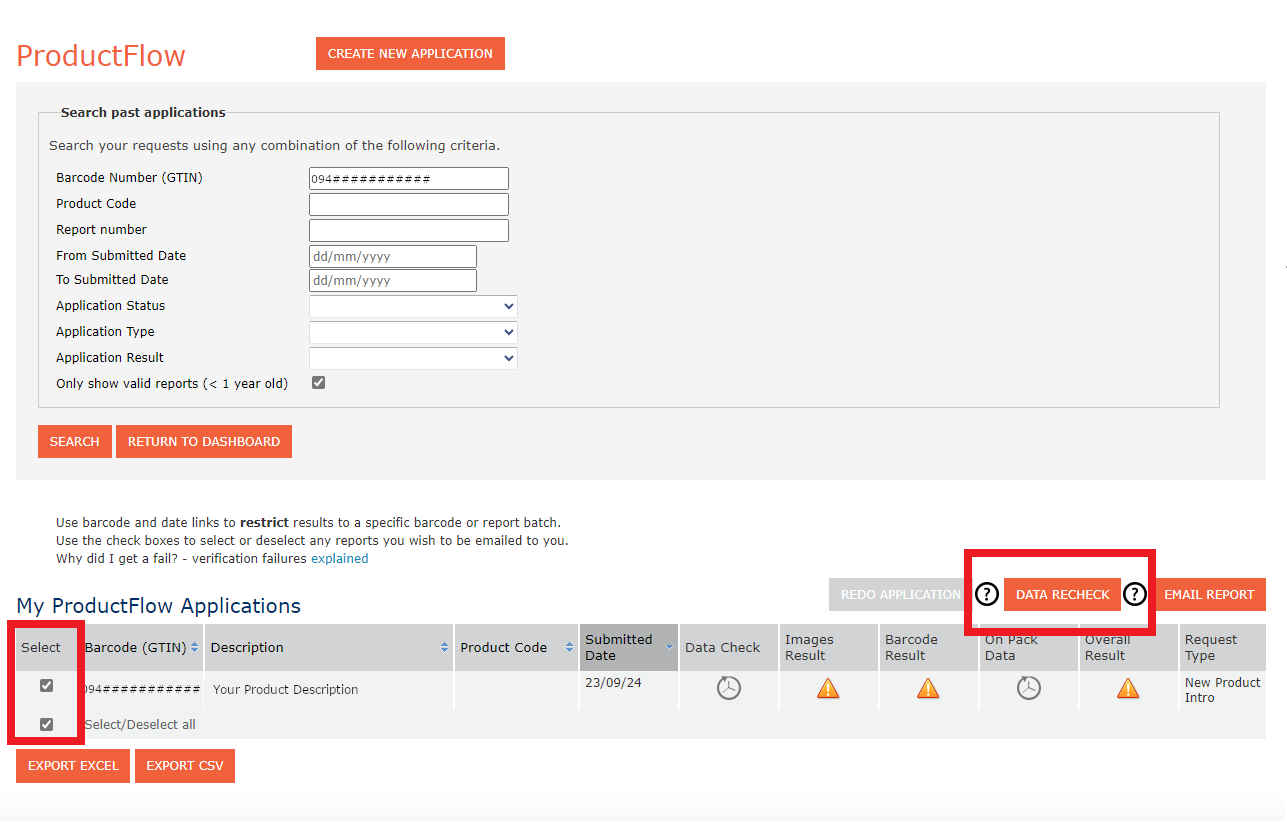1287x822 pixels.
Task: Focus the Report number field
Action: [409, 231]
